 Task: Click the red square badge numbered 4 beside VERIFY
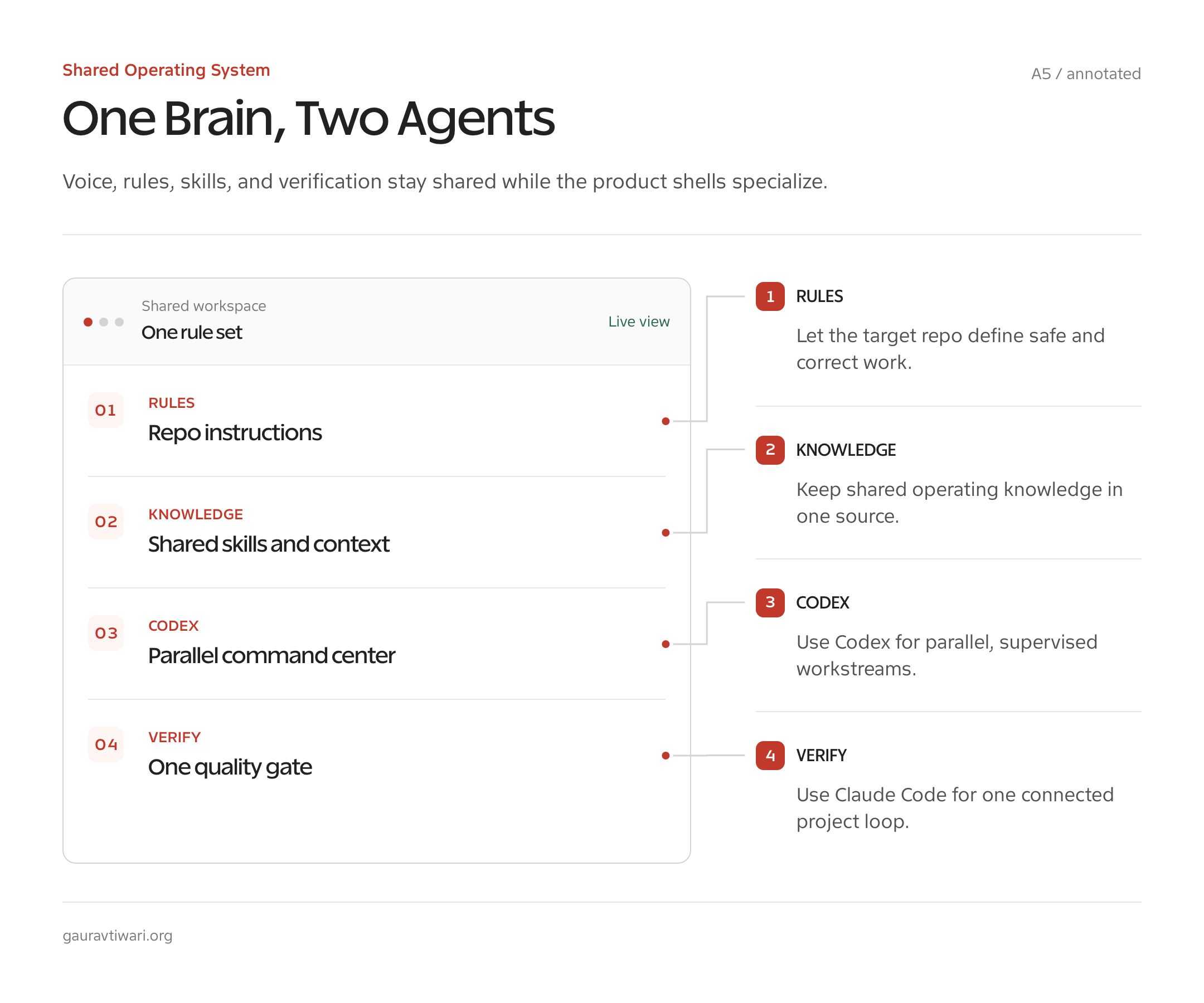point(770,756)
